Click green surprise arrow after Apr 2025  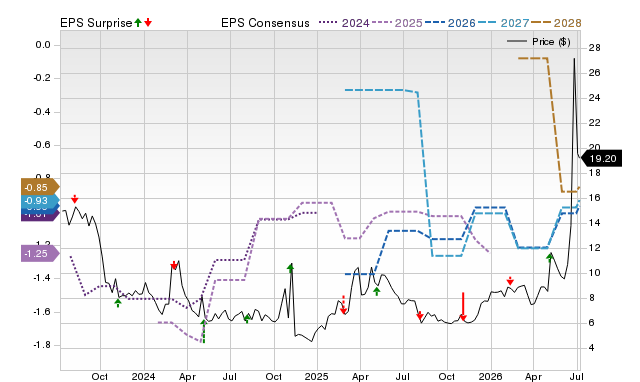click(377, 291)
